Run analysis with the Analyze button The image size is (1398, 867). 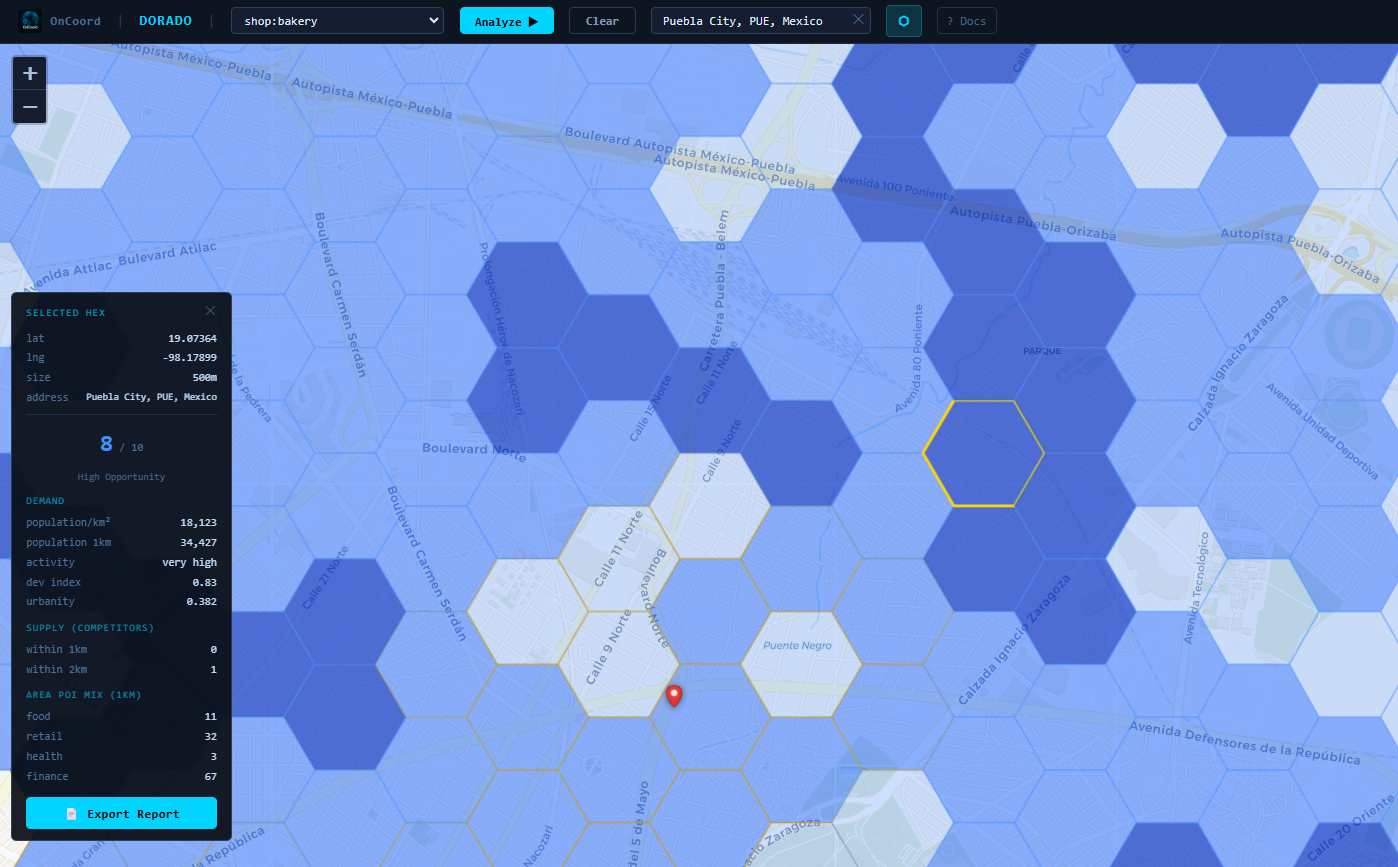point(507,21)
